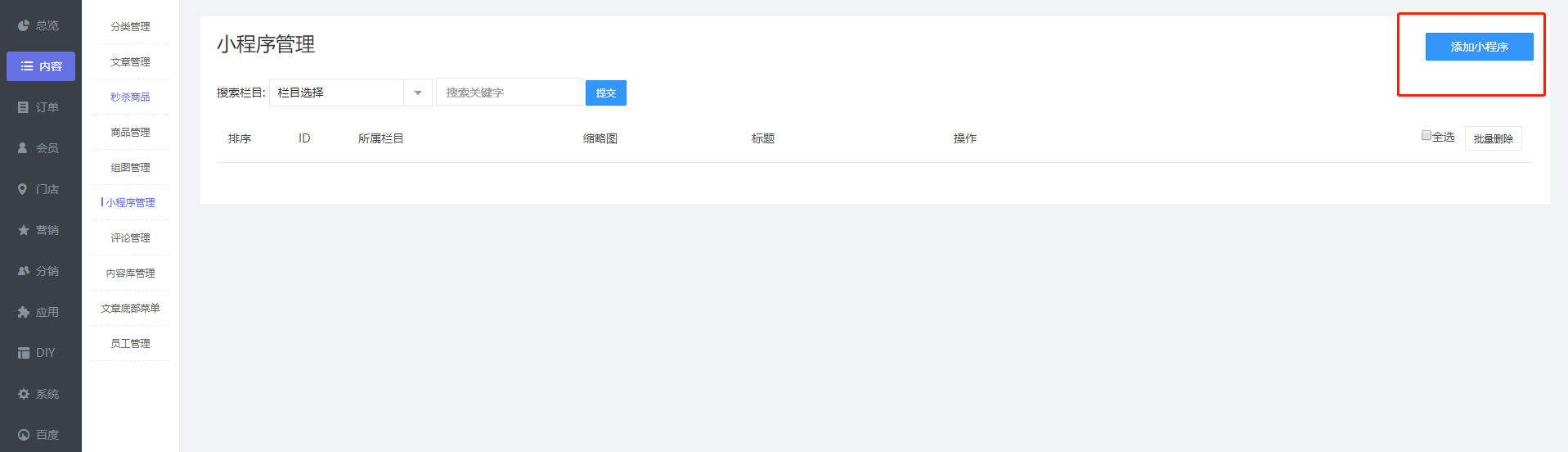Click the 应用 puzzle piece icon
The image size is (1568, 452).
click(x=24, y=312)
